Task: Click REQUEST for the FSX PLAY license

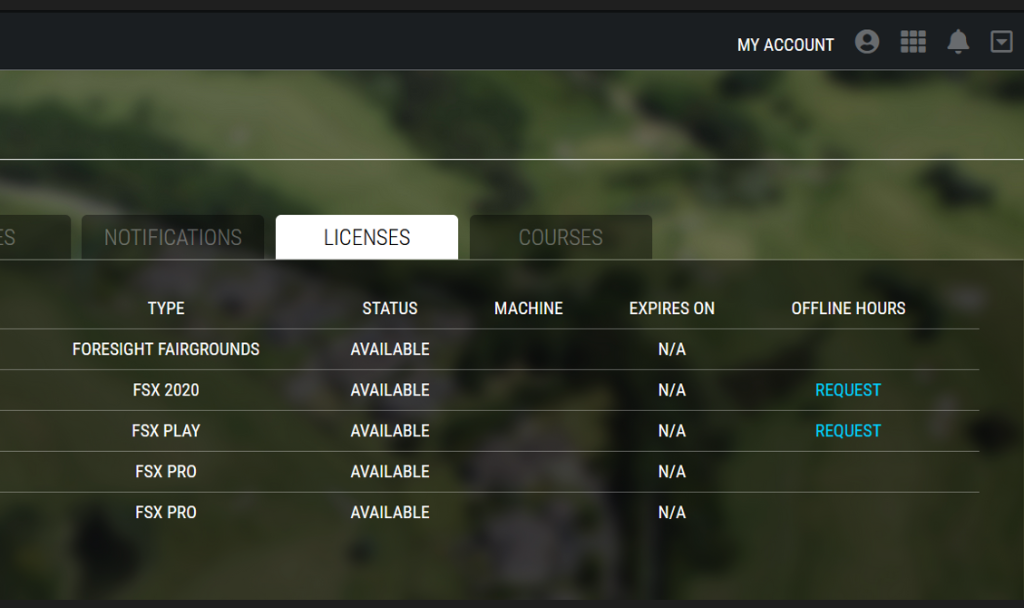Action: [x=848, y=431]
